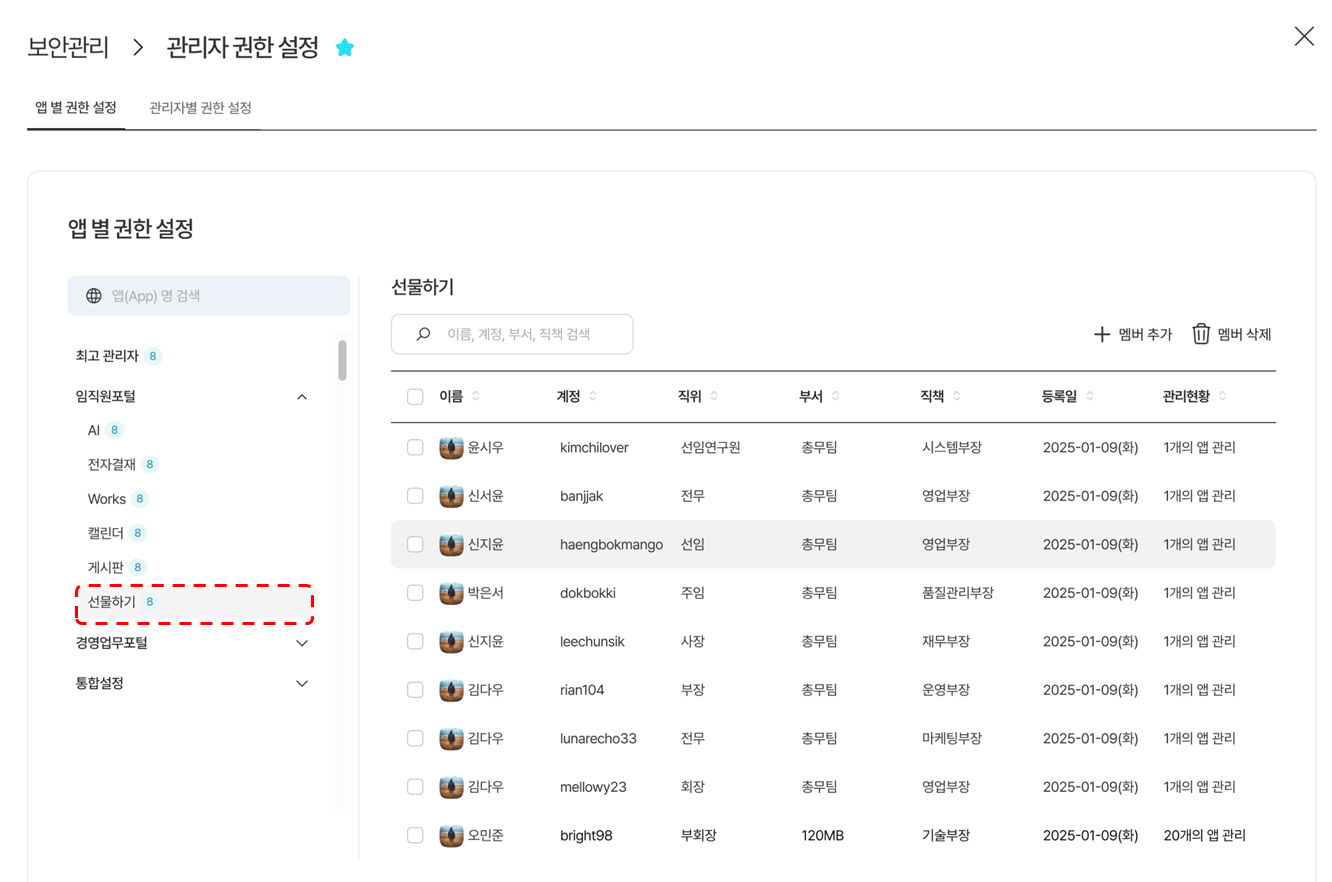1332x882 pixels.
Task: Sort by 이름 column sort icon
Action: pos(476,397)
